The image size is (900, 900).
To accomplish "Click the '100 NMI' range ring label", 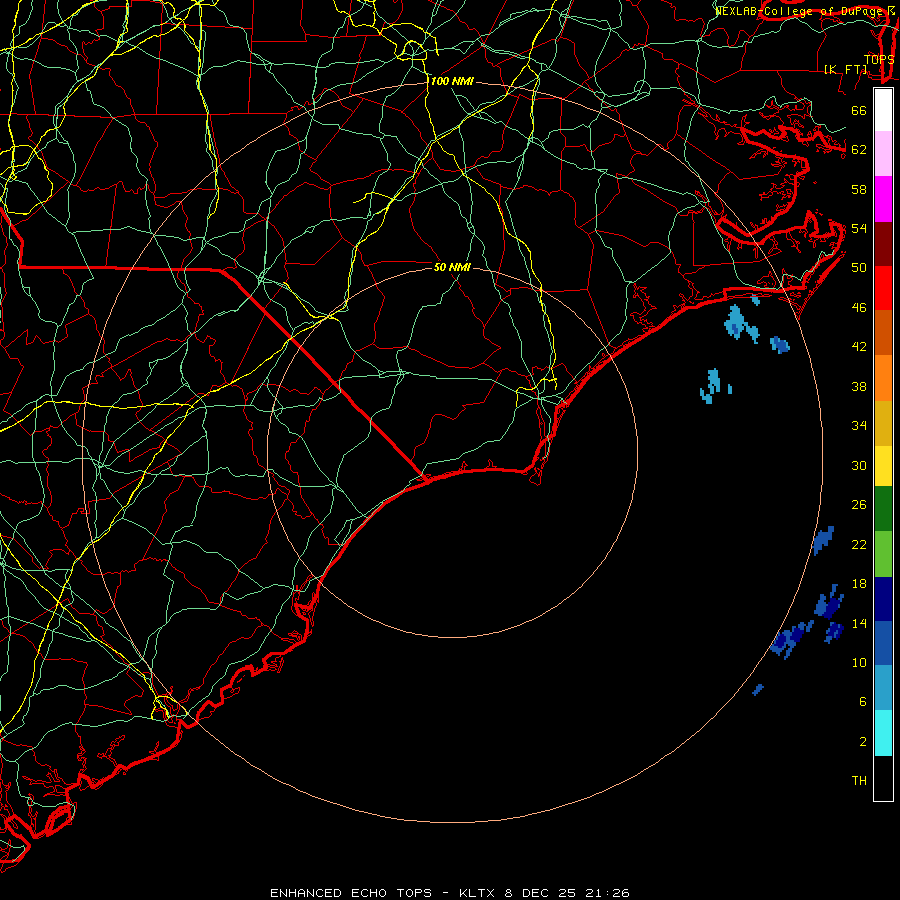I will click(452, 82).
